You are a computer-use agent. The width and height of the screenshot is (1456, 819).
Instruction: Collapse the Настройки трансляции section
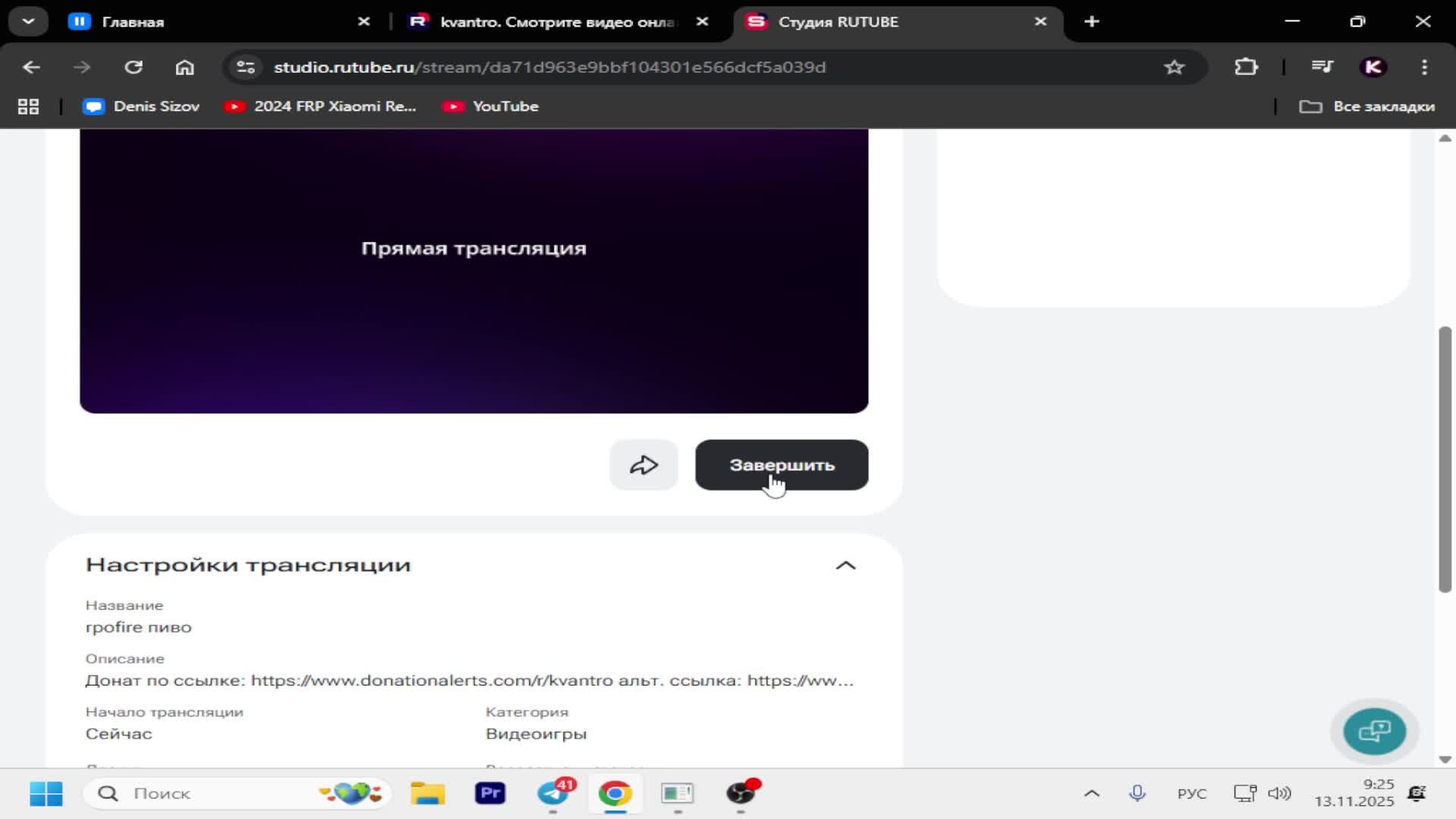[x=845, y=566]
